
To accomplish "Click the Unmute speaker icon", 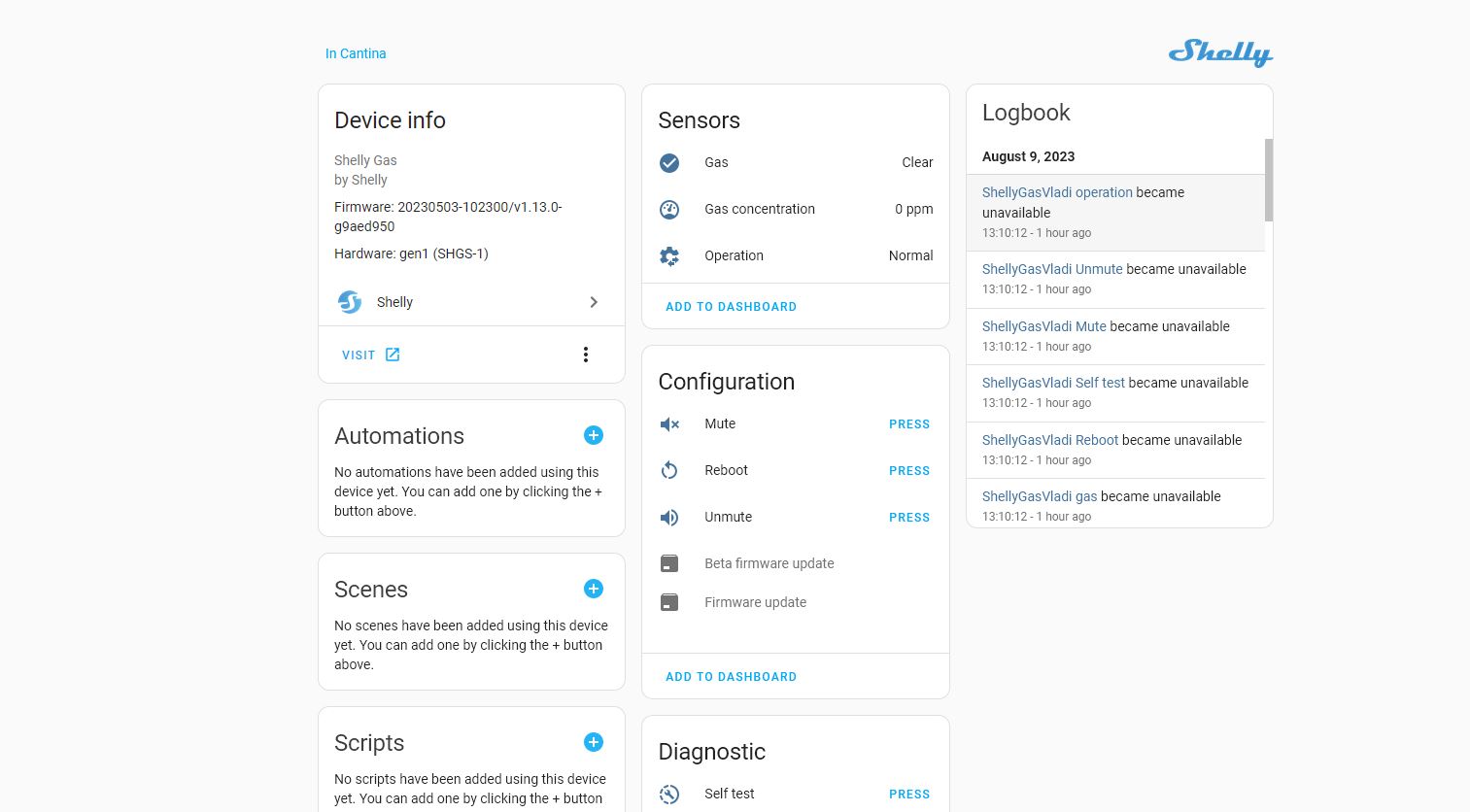I will pyautogui.click(x=669, y=517).
